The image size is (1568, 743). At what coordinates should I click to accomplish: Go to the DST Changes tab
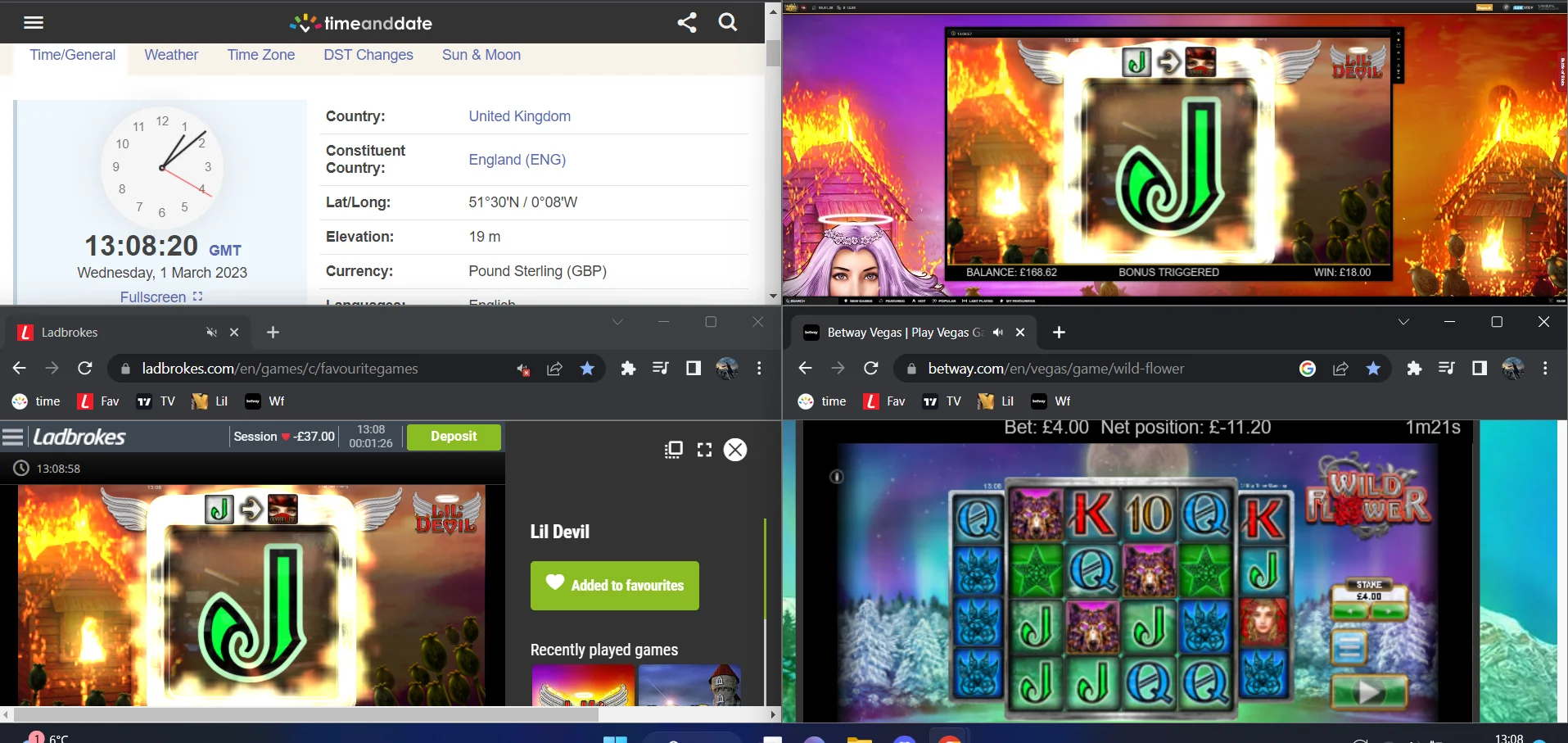[368, 55]
